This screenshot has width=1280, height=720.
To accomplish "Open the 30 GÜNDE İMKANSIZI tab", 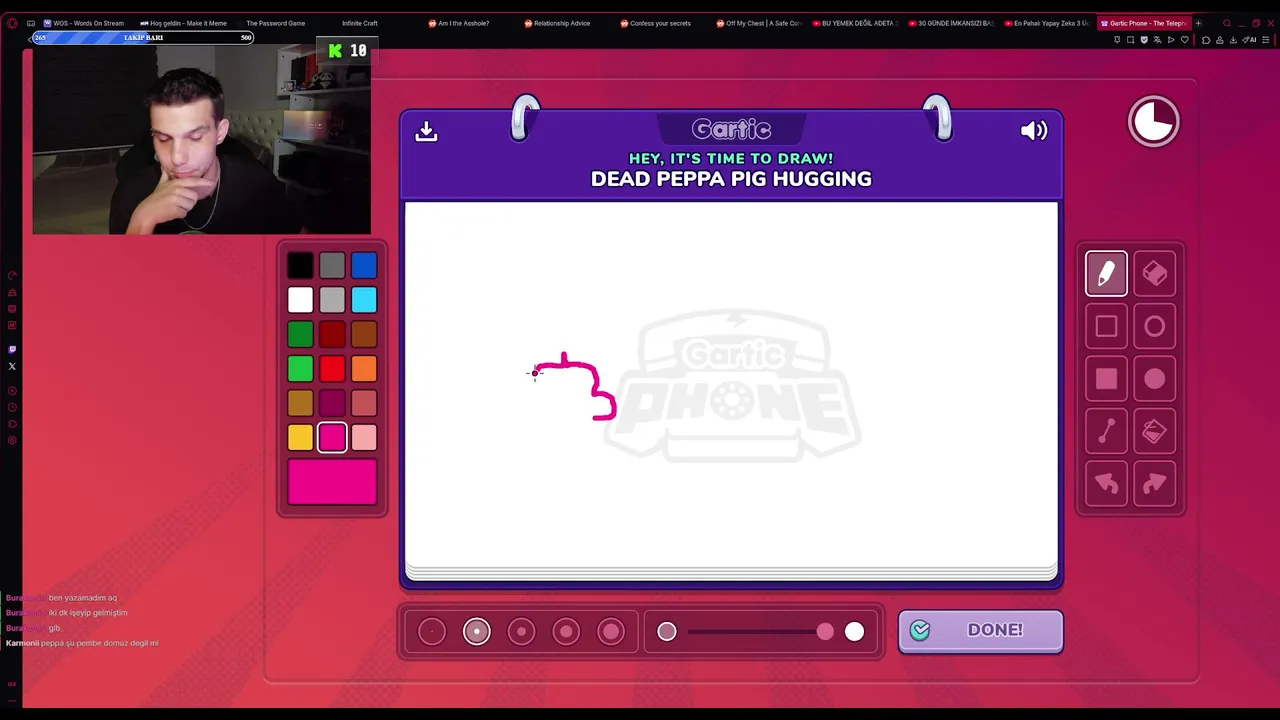I will tap(951, 23).
